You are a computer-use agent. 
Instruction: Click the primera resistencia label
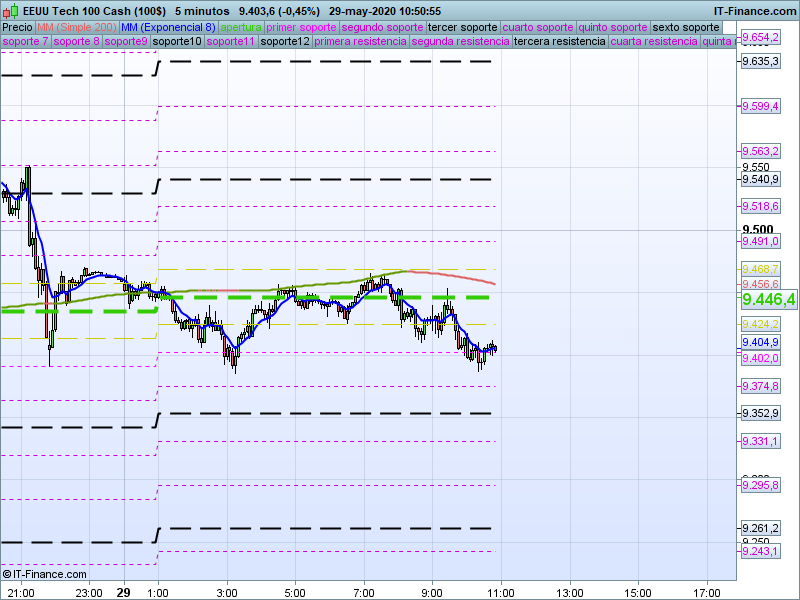pos(360,42)
